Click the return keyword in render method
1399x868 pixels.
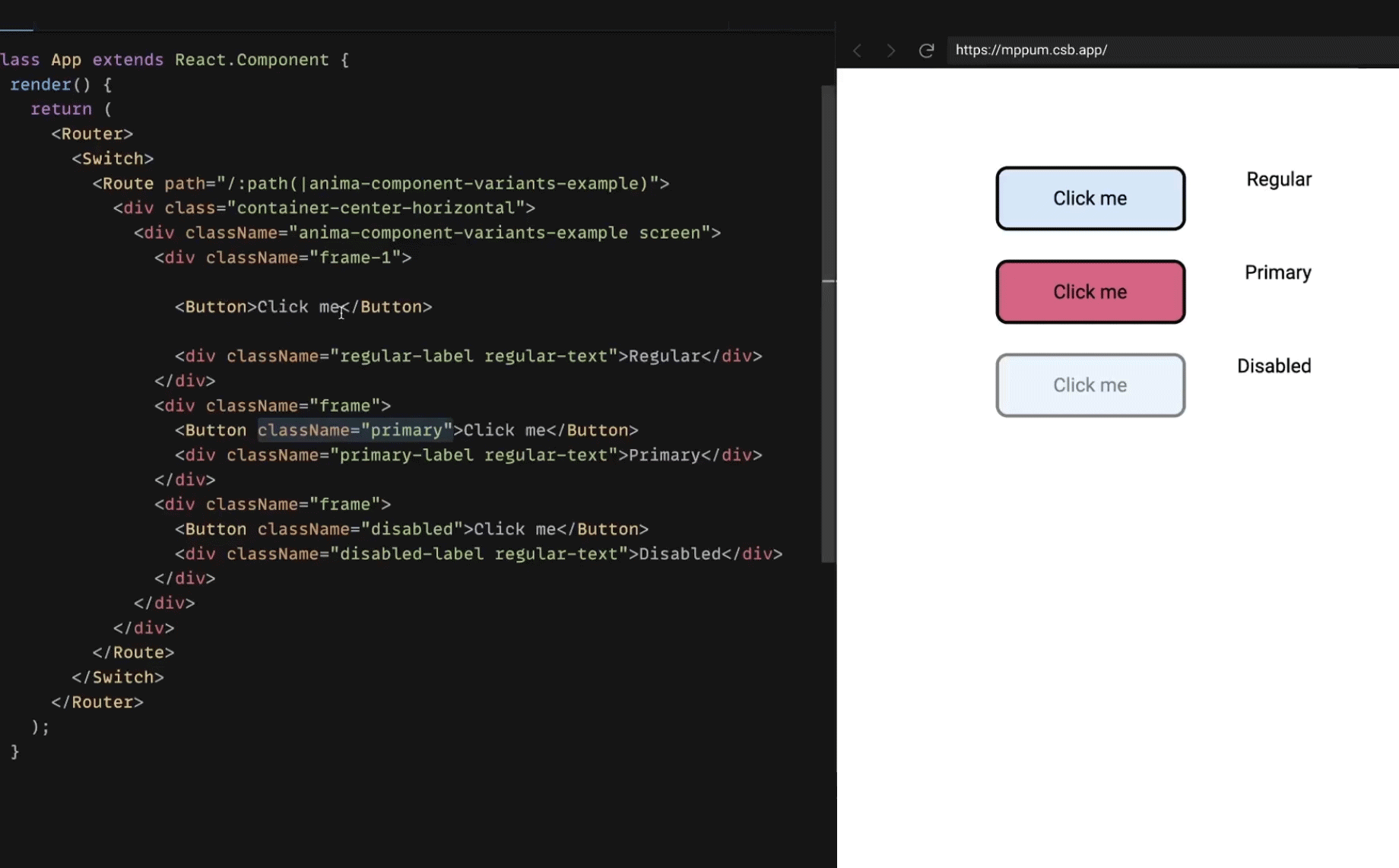[x=61, y=109]
